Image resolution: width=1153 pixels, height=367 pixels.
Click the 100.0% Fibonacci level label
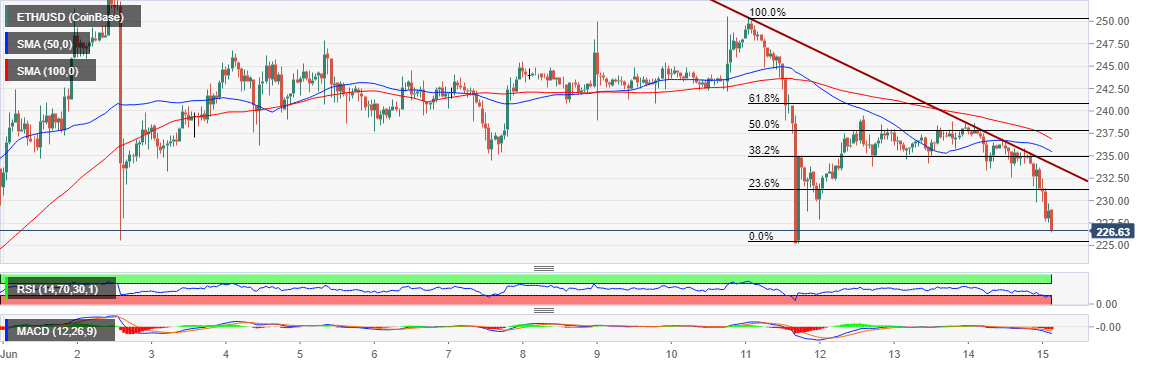(x=768, y=13)
